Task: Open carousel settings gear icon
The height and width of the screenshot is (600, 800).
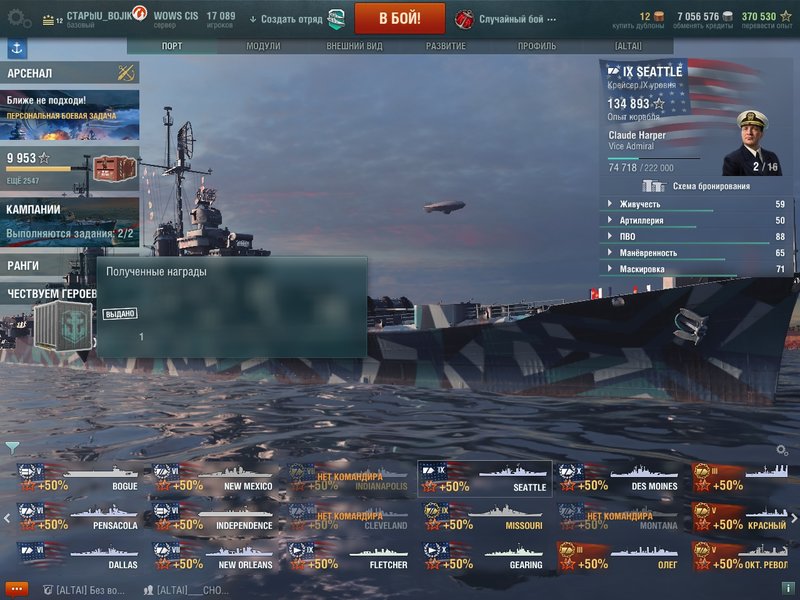Action: click(x=782, y=450)
